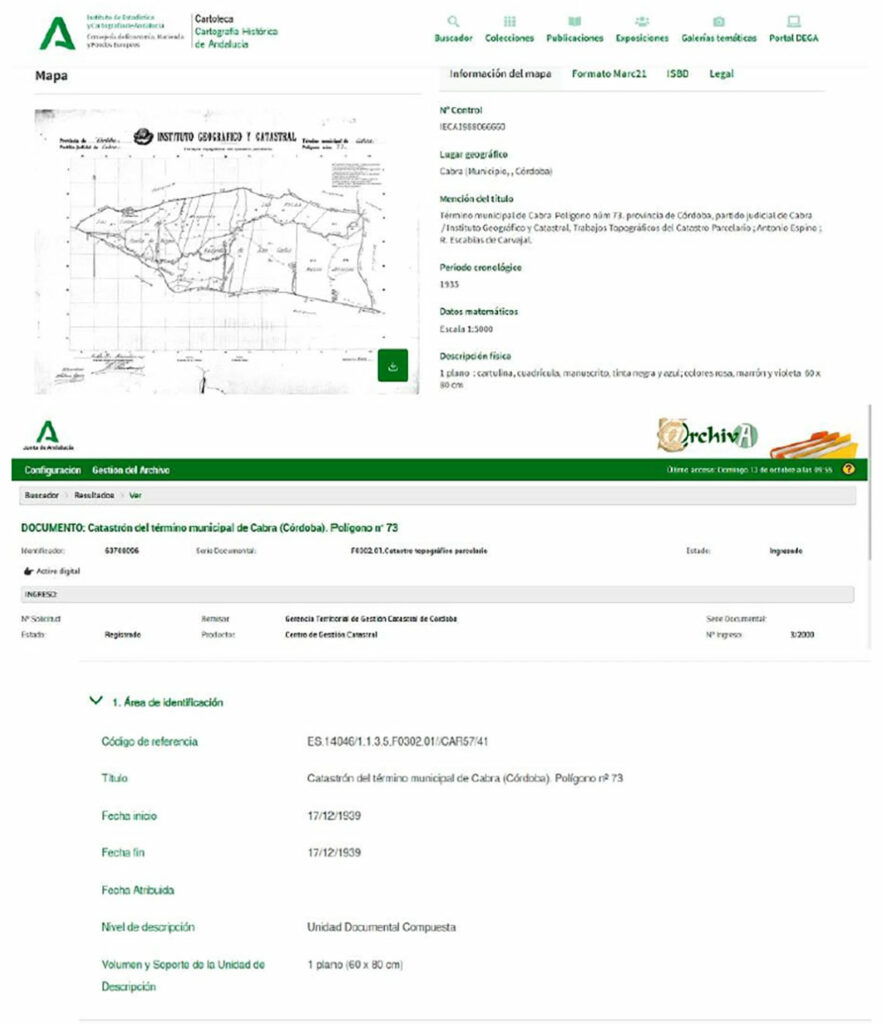Open the Galerías temáticas camera icon
883x1024 pixels.
[718, 22]
